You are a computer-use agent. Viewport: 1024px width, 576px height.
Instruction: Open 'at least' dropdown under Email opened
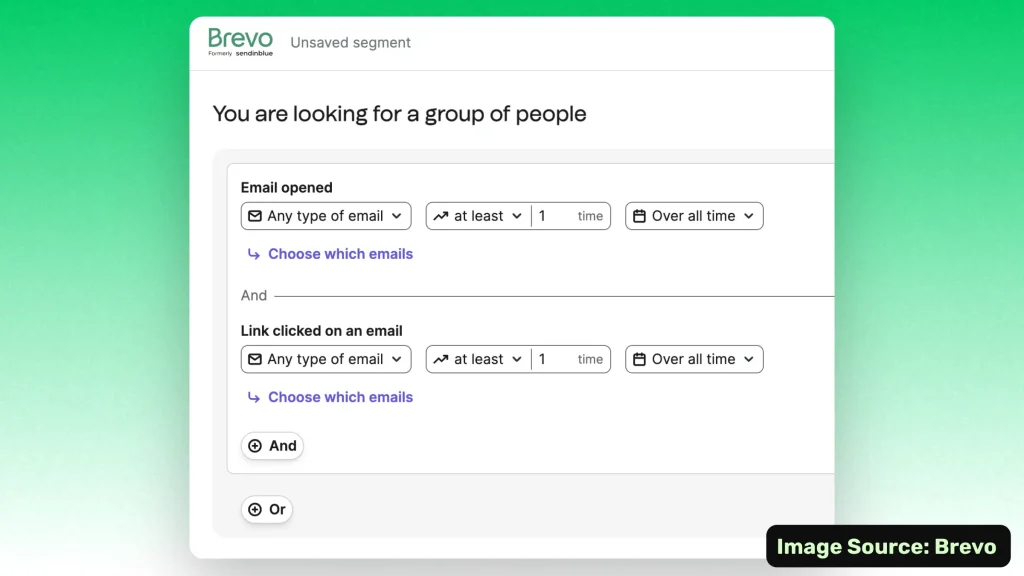[x=479, y=216]
